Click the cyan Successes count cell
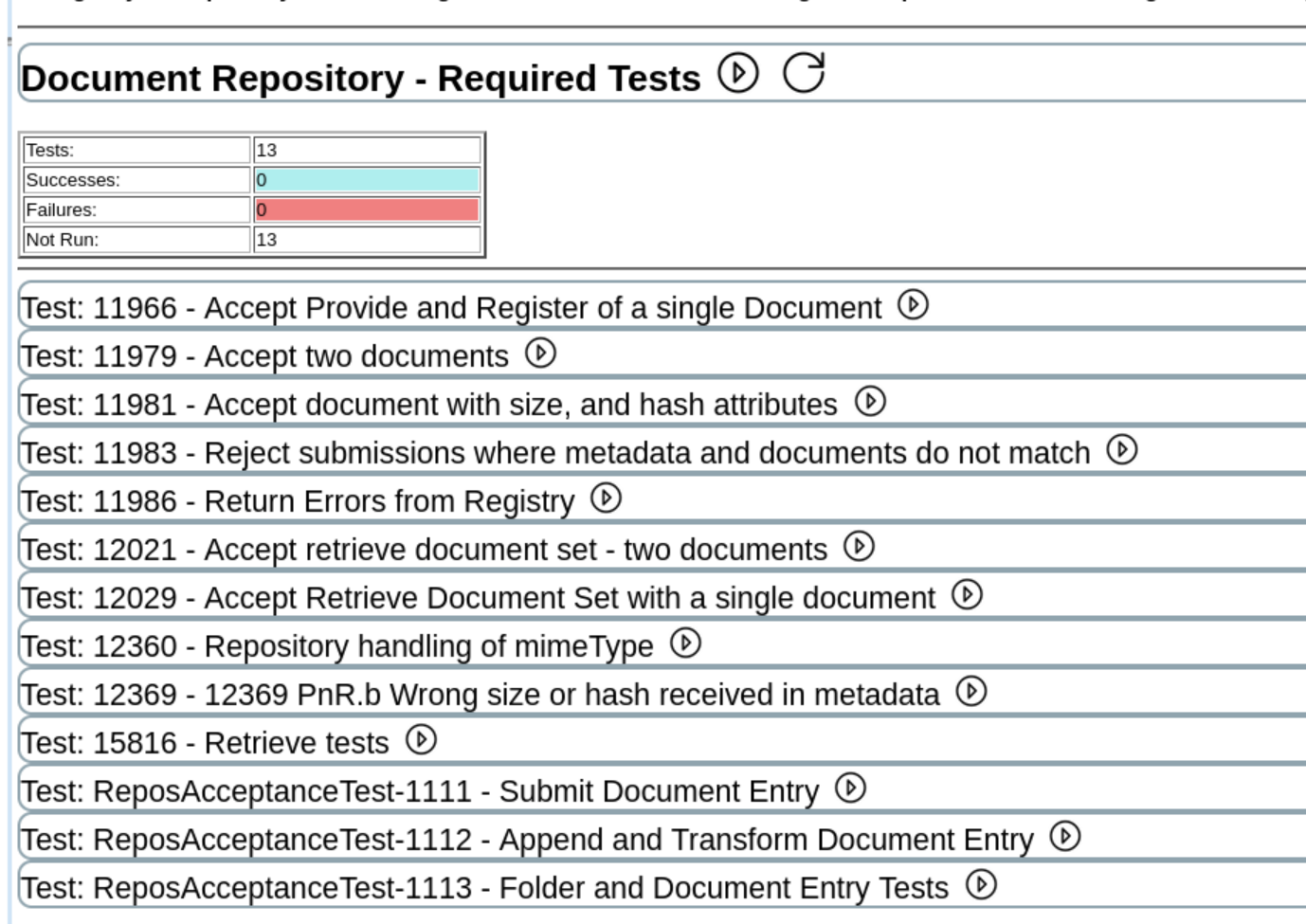 tap(367, 180)
